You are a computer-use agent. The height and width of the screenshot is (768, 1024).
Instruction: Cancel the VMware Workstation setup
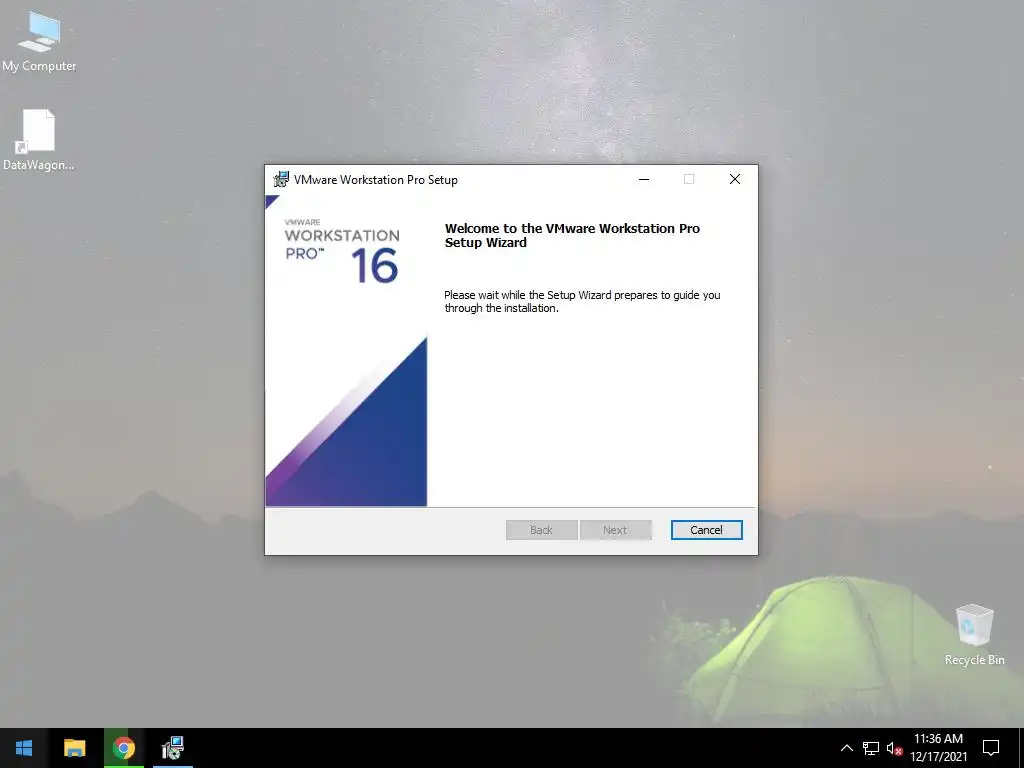(707, 530)
